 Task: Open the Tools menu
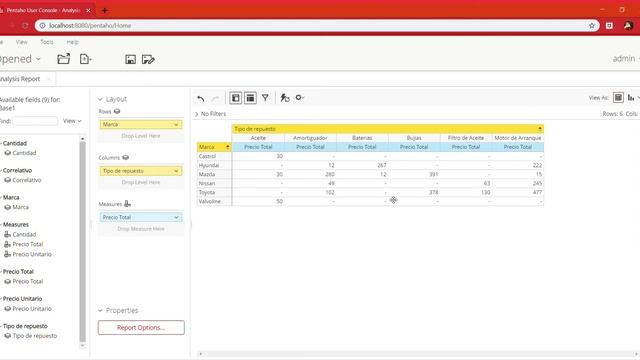click(x=47, y=42)
